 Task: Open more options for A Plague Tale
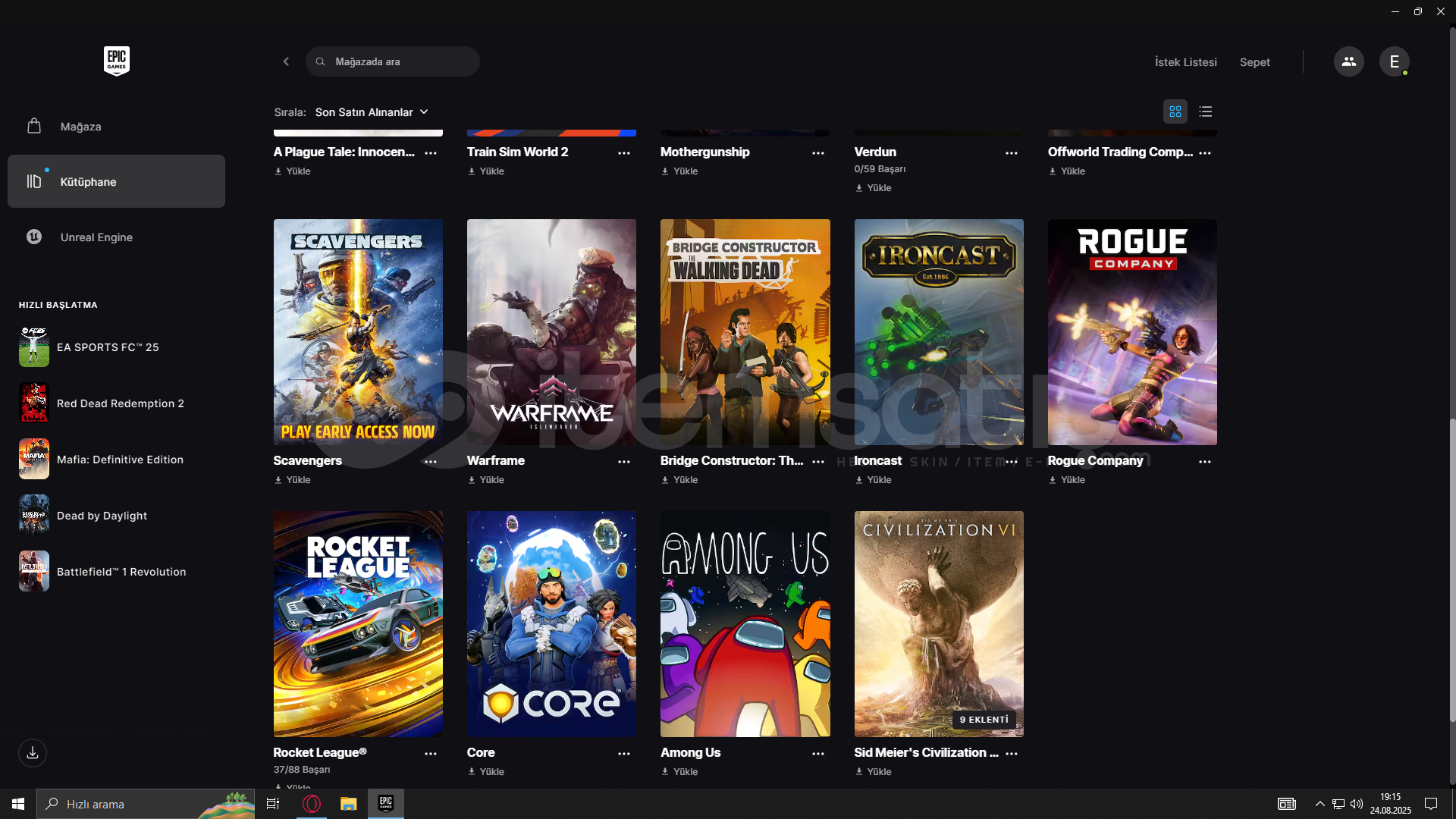click(431, 153)
